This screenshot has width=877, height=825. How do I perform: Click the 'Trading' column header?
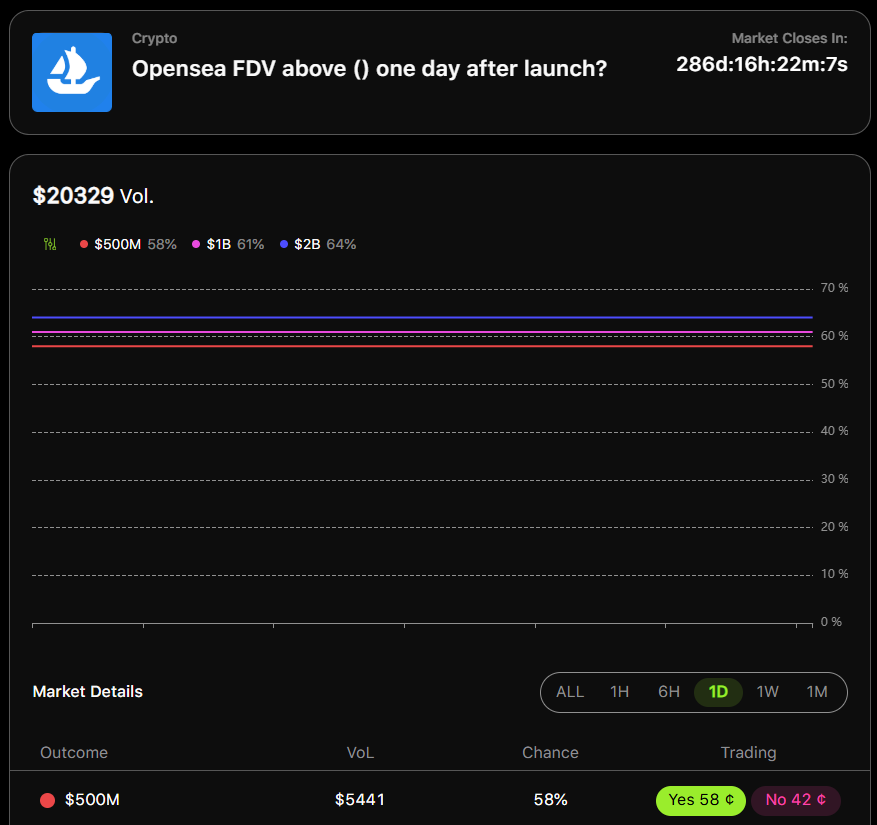(748, 753)
